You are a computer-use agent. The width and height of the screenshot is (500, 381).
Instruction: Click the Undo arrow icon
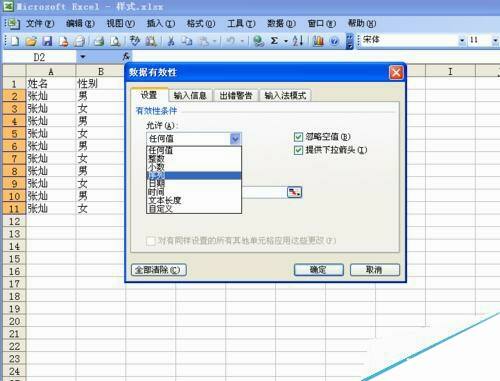[230, 41]
